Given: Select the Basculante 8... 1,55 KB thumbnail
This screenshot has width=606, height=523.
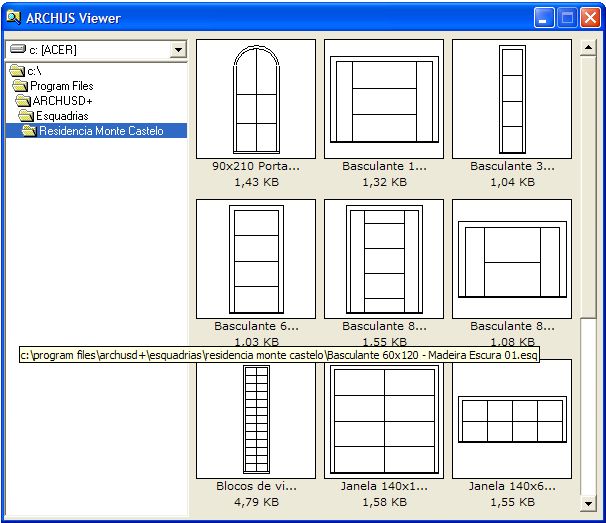Looking at the screenshot, I should pos(384,259).
